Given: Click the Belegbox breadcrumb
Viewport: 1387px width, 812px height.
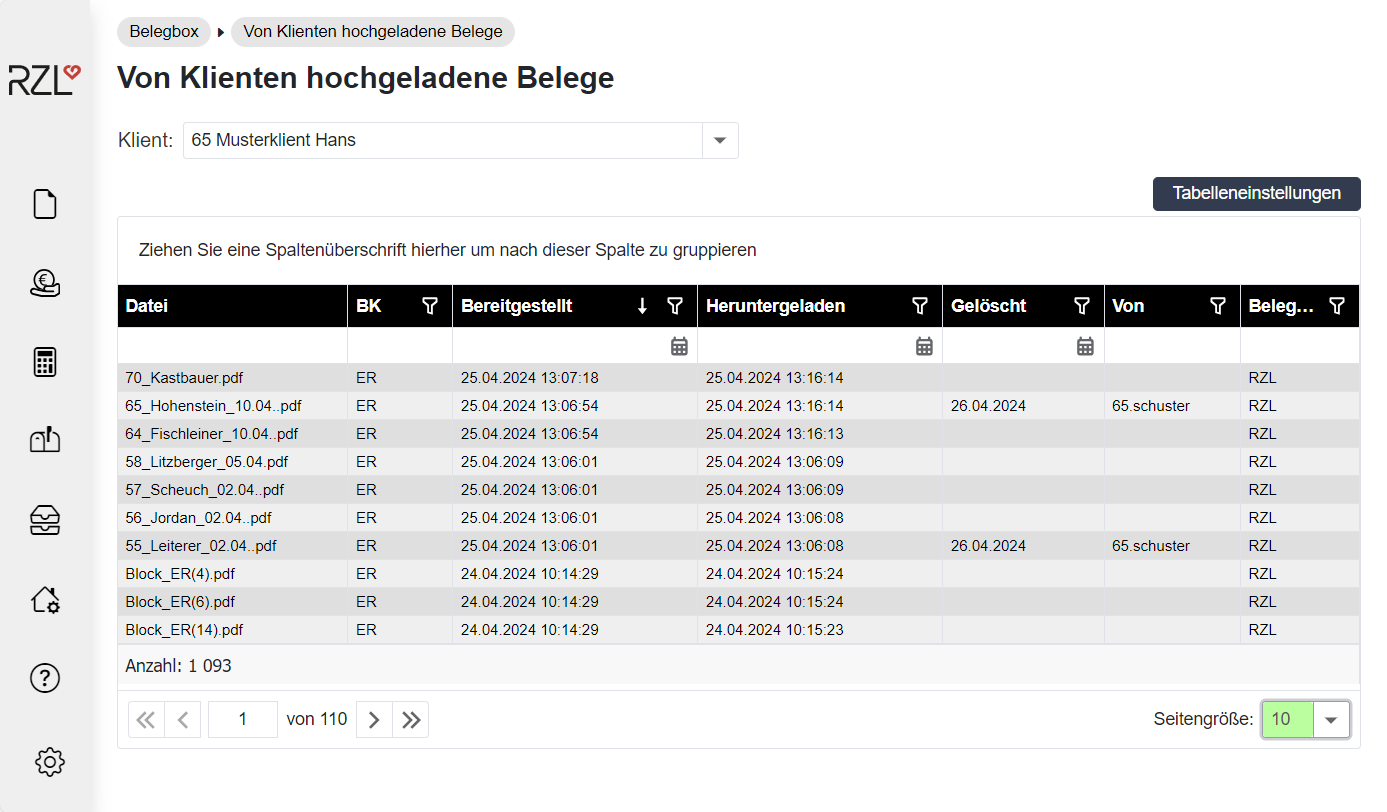Looking at the screenshot, I should click(164, 32).
